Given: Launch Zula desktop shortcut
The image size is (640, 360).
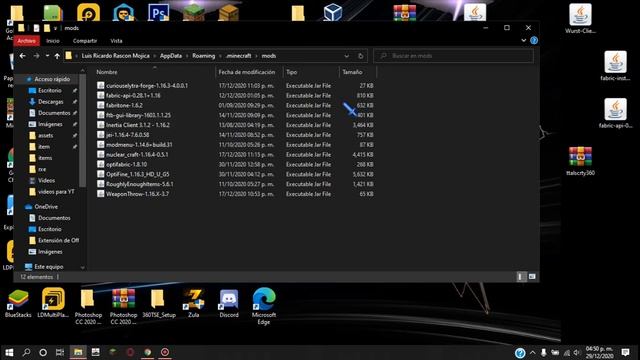Looking at the screenshot, I should click(193, 303).
